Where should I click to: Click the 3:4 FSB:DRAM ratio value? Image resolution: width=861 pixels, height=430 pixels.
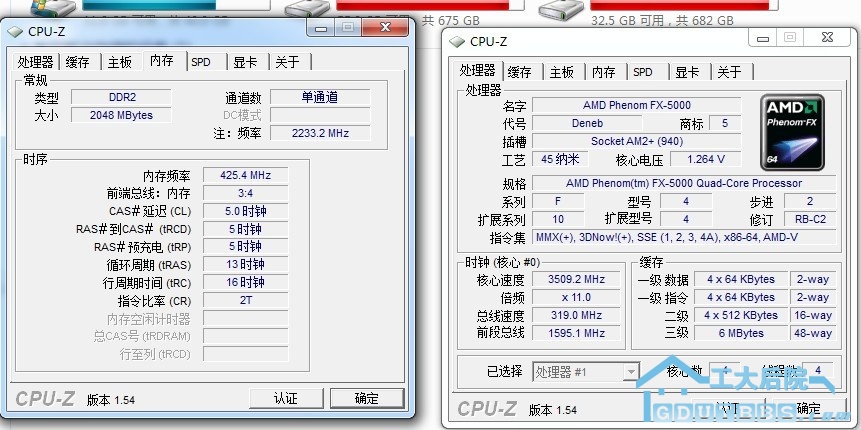(245, 193)
